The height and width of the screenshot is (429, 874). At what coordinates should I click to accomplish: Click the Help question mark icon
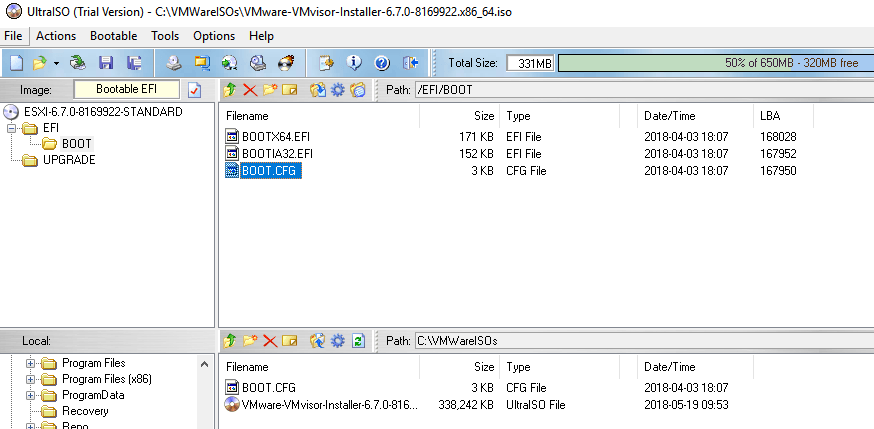pyautogui.click(x=382, y=63)
